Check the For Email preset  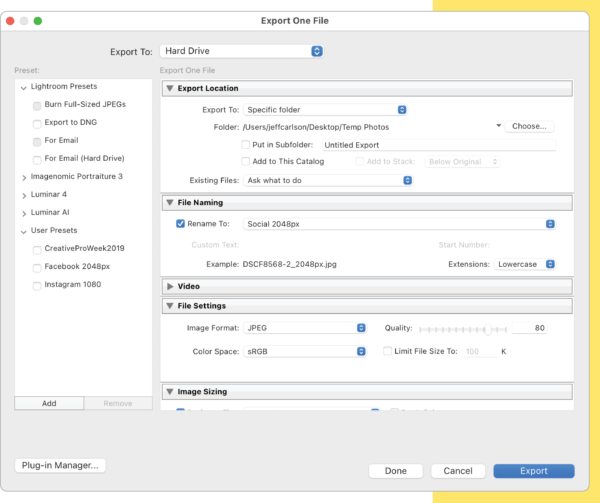point(37,142)
